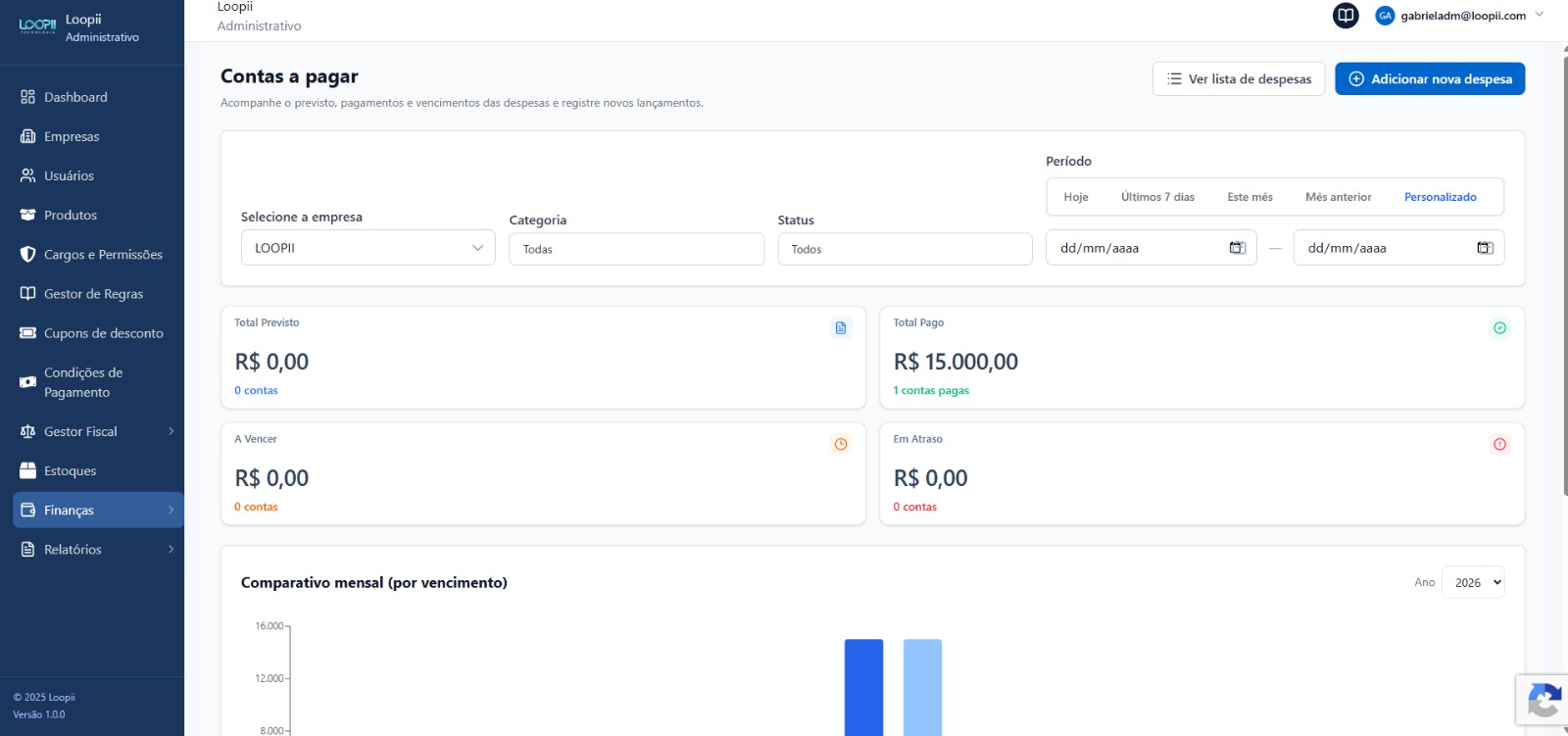
Task: Click the Relatórios document icon
Action: [27, 549]
